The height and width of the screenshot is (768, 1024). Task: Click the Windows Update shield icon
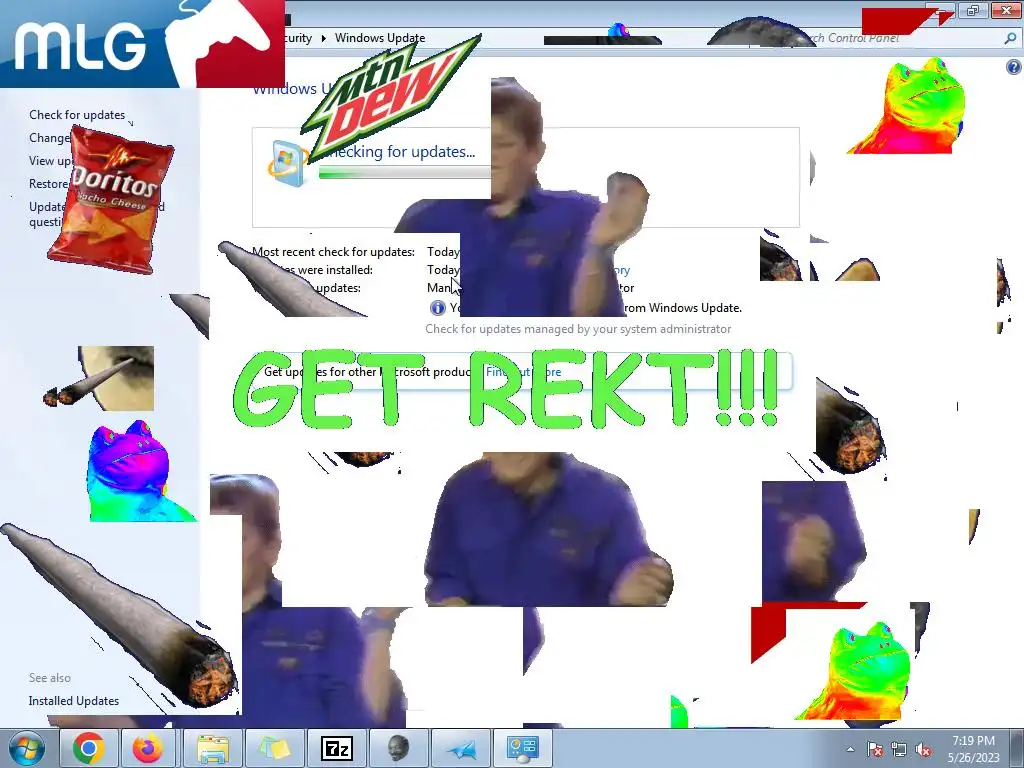287,163
